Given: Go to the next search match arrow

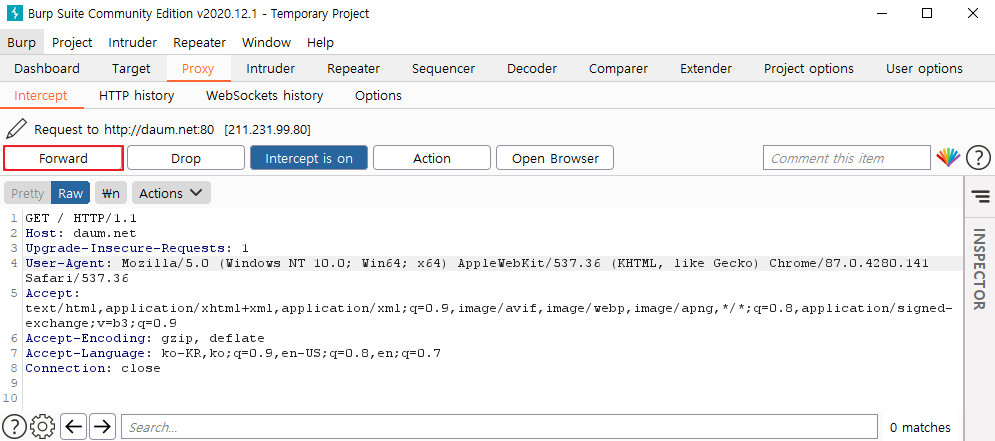Looking at the screenshot, I should (102, 427).
